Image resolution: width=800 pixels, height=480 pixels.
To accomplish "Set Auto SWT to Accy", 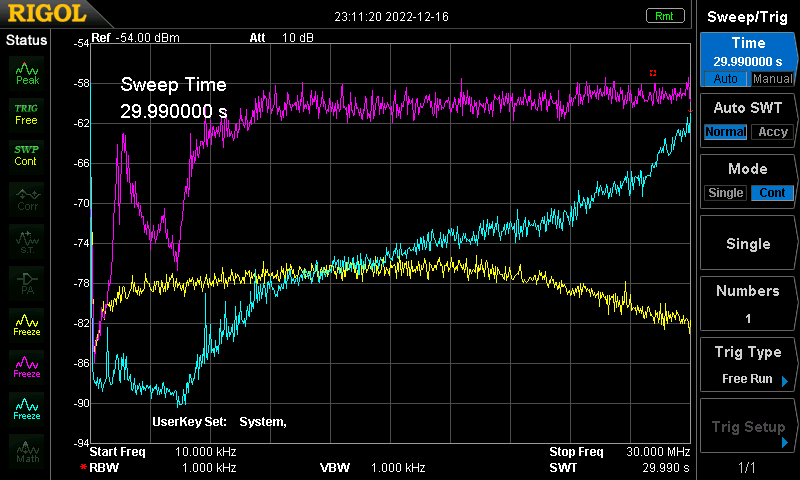I will click(x=772, y=132).
